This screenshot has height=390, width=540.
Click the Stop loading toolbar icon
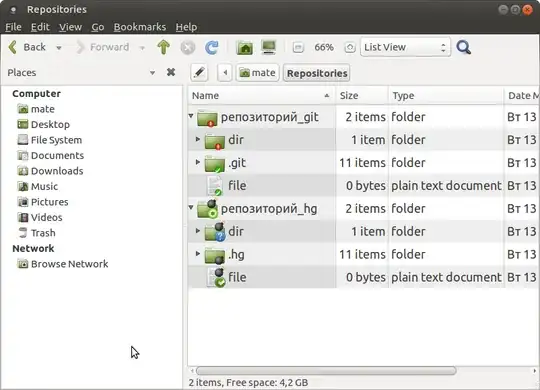click(x=188, y=47)
